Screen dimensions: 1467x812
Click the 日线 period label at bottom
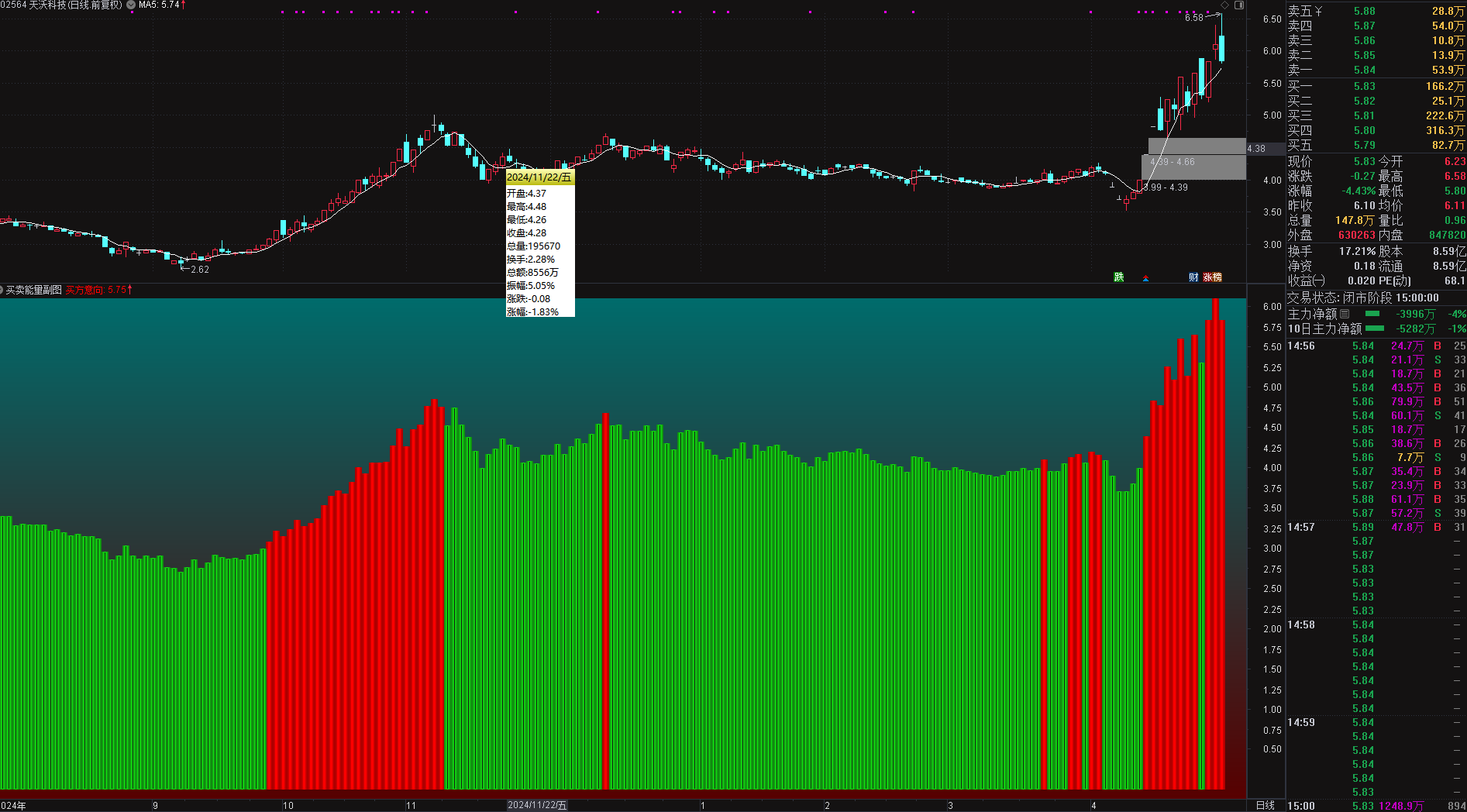1265,805
